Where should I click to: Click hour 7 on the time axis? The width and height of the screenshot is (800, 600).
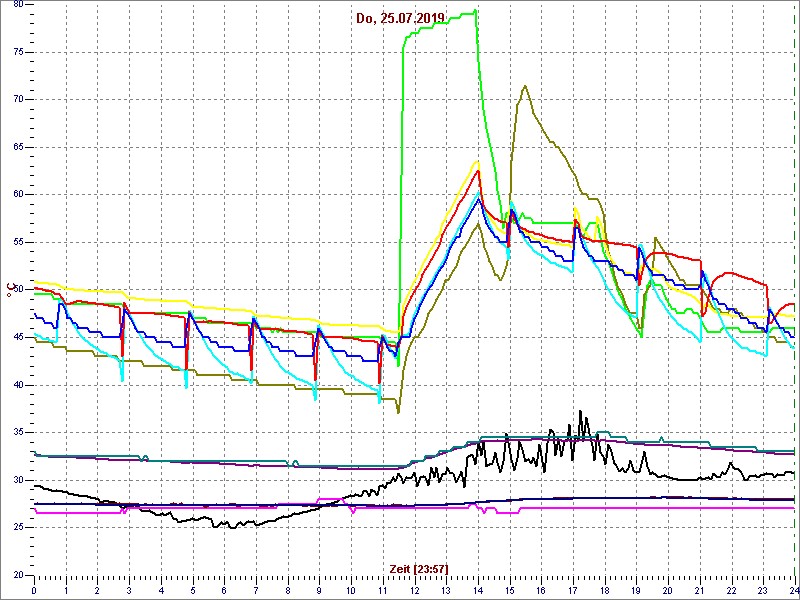pos(256,590)
